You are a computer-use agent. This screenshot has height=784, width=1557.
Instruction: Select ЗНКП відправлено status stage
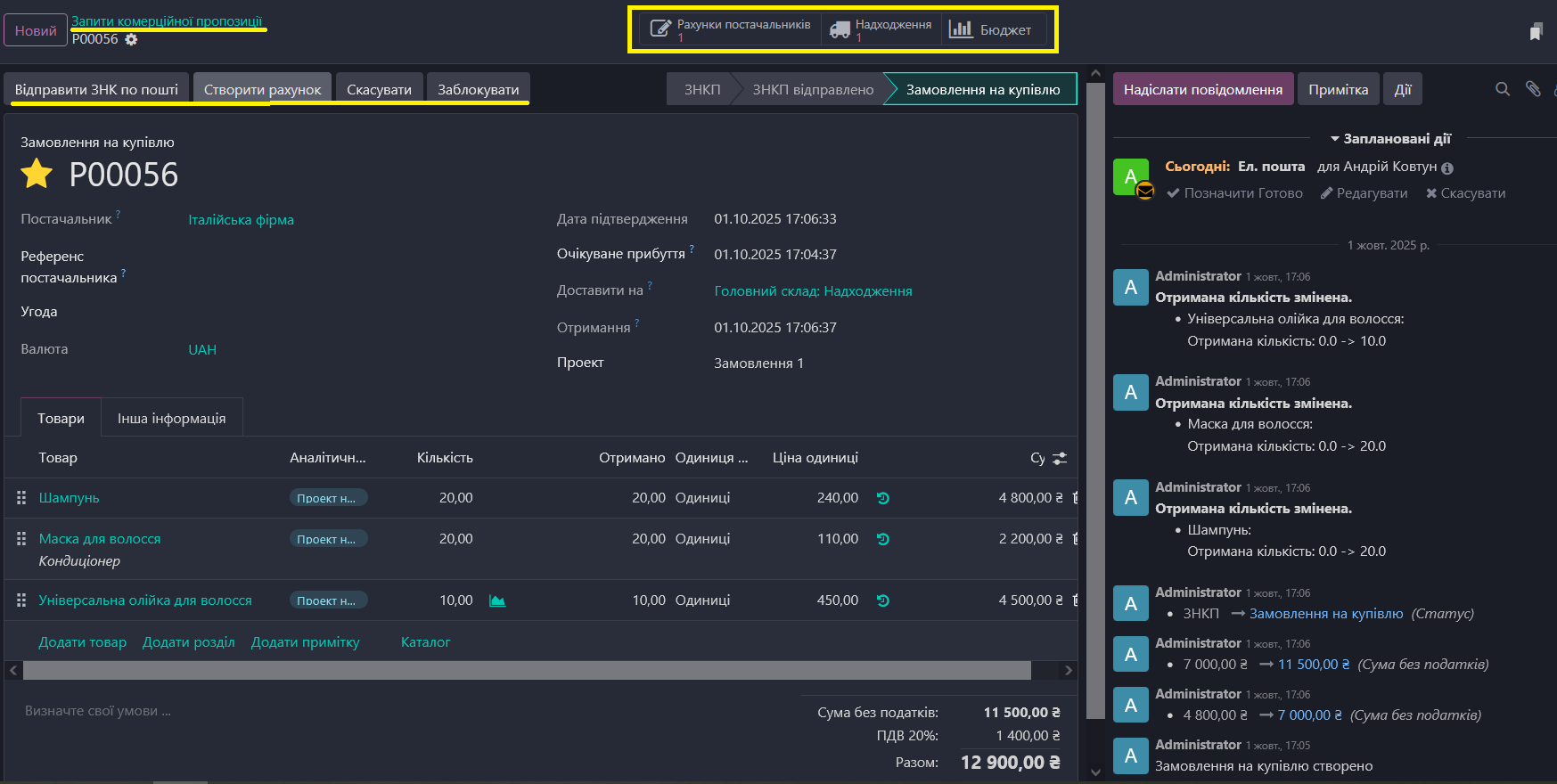[x=812, y=89]
